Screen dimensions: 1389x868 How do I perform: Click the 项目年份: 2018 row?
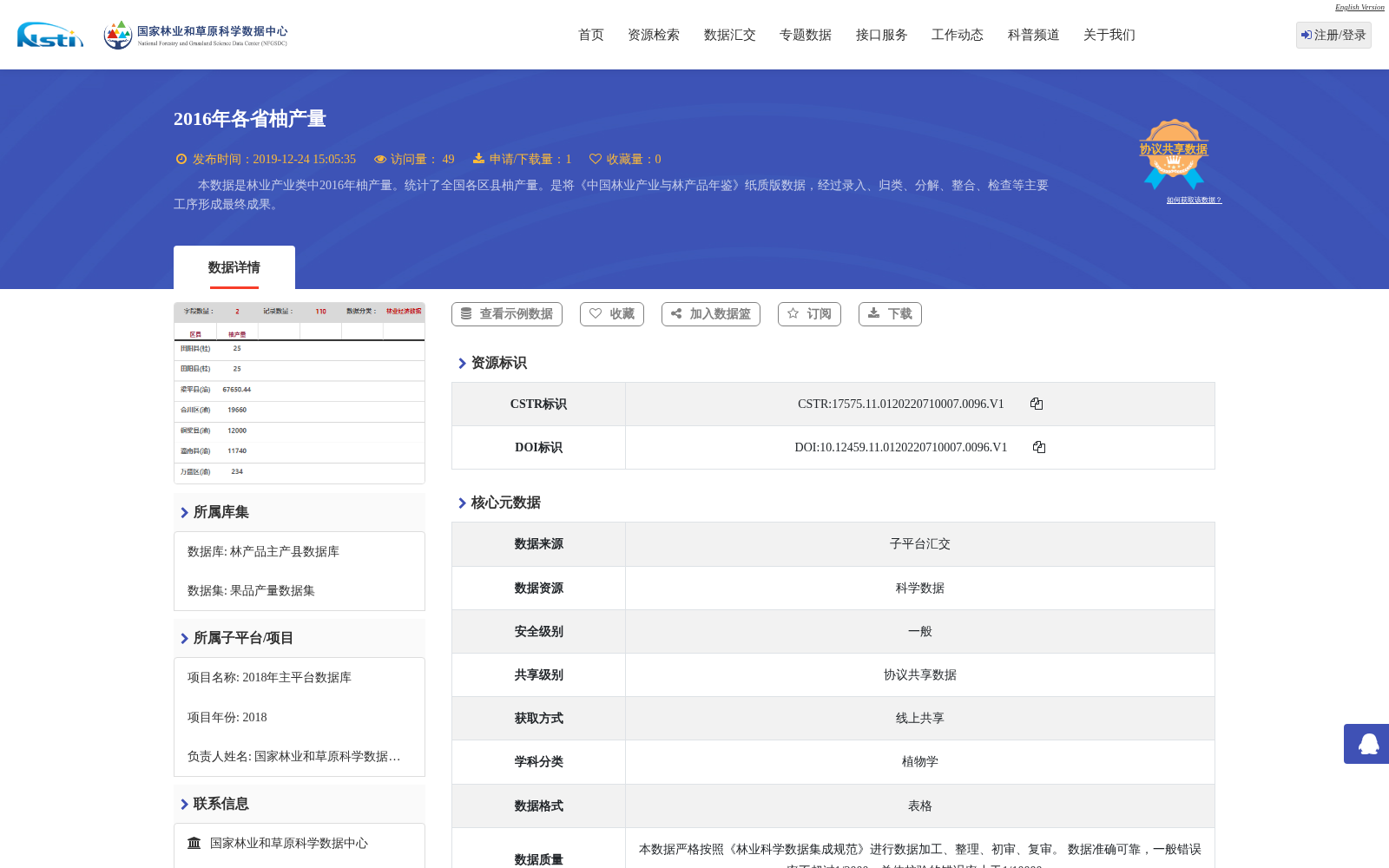(227, 717)
